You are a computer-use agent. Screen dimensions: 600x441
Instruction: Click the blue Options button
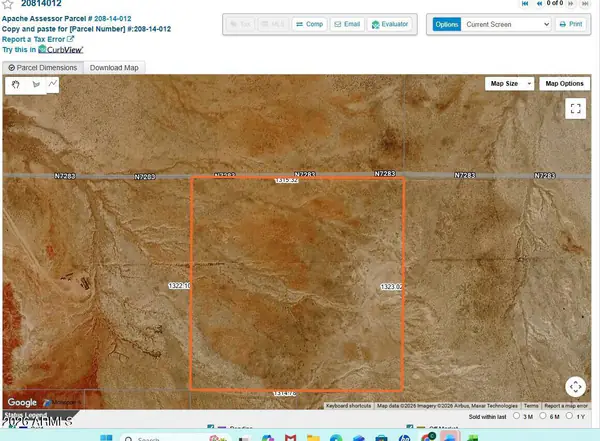point(447,24)
